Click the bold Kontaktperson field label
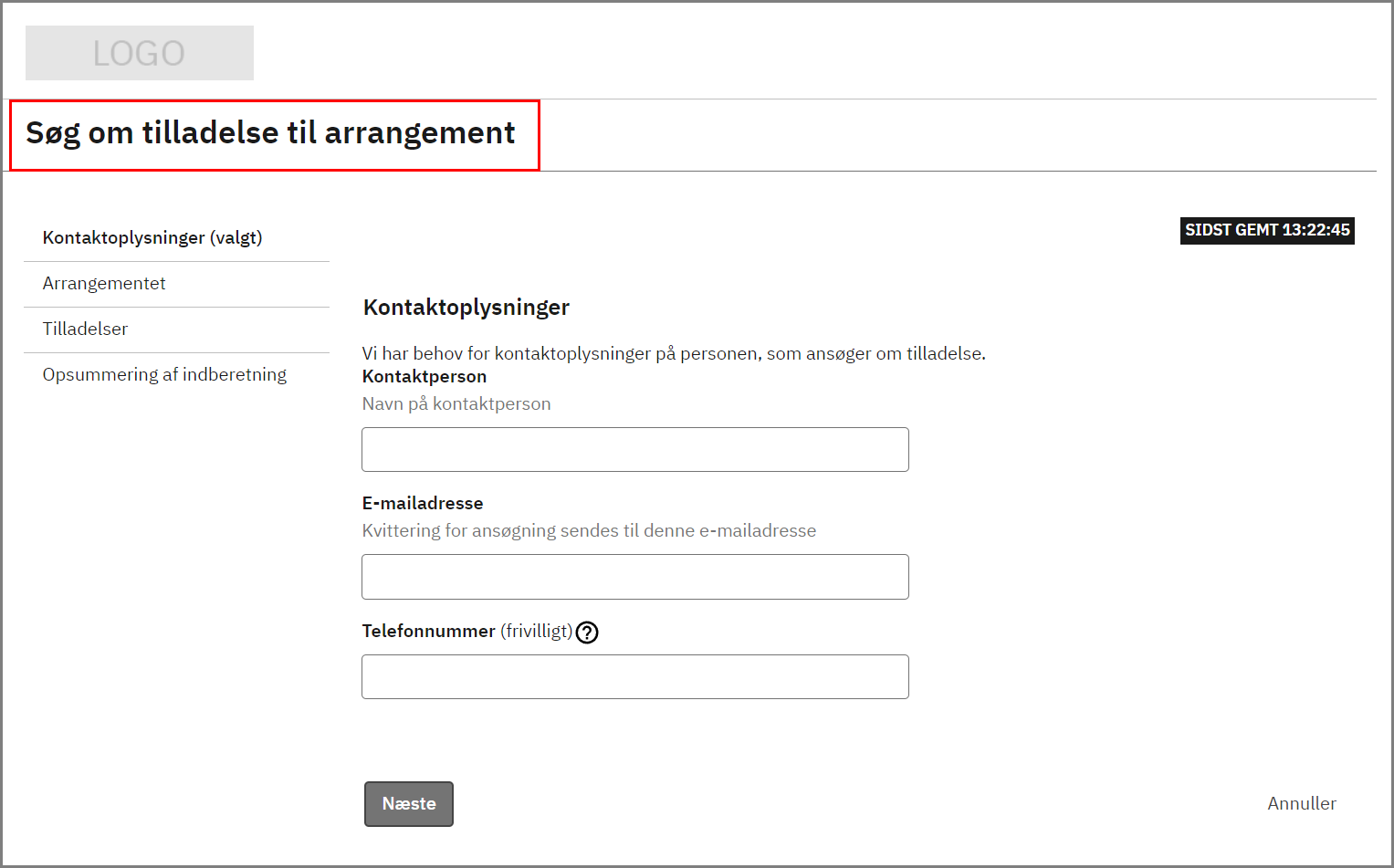This screenshot has width=1394, height=868. [x=424, y=377]
